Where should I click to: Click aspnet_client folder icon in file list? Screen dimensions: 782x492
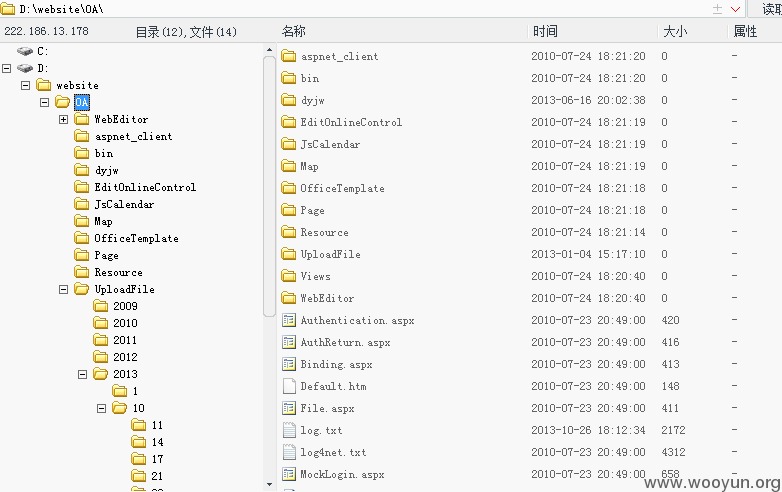[x=288, y=56]
